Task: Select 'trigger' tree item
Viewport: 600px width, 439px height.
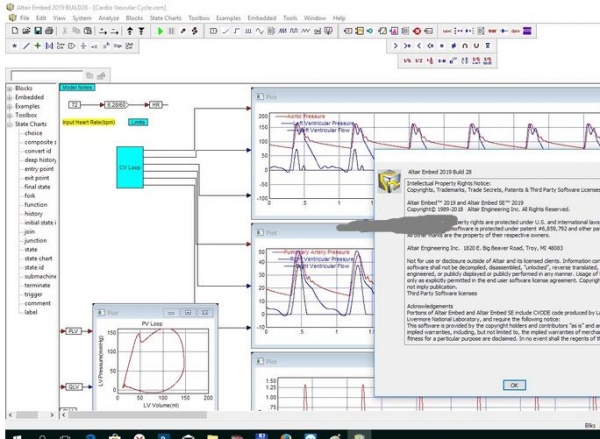Action: click(33, 294)
